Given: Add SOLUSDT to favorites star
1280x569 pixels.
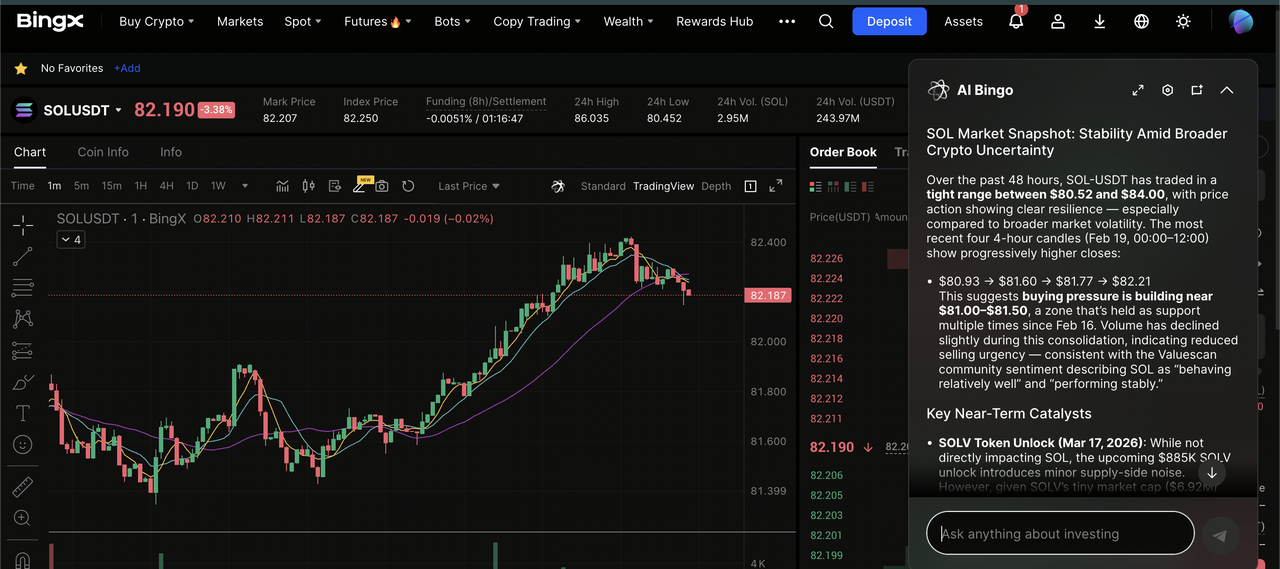Looking at the screenshot, I should [20, 69].
